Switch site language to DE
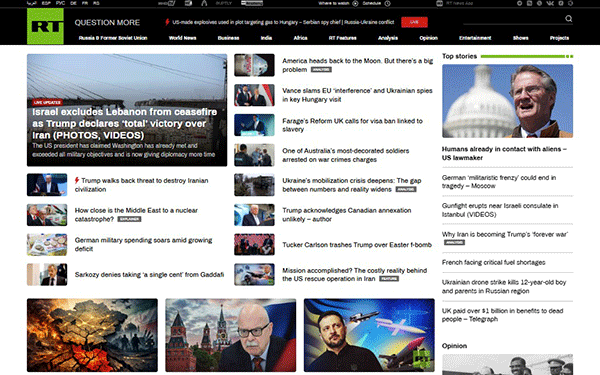This screenshot has height=375, width=600. [73, 3]
